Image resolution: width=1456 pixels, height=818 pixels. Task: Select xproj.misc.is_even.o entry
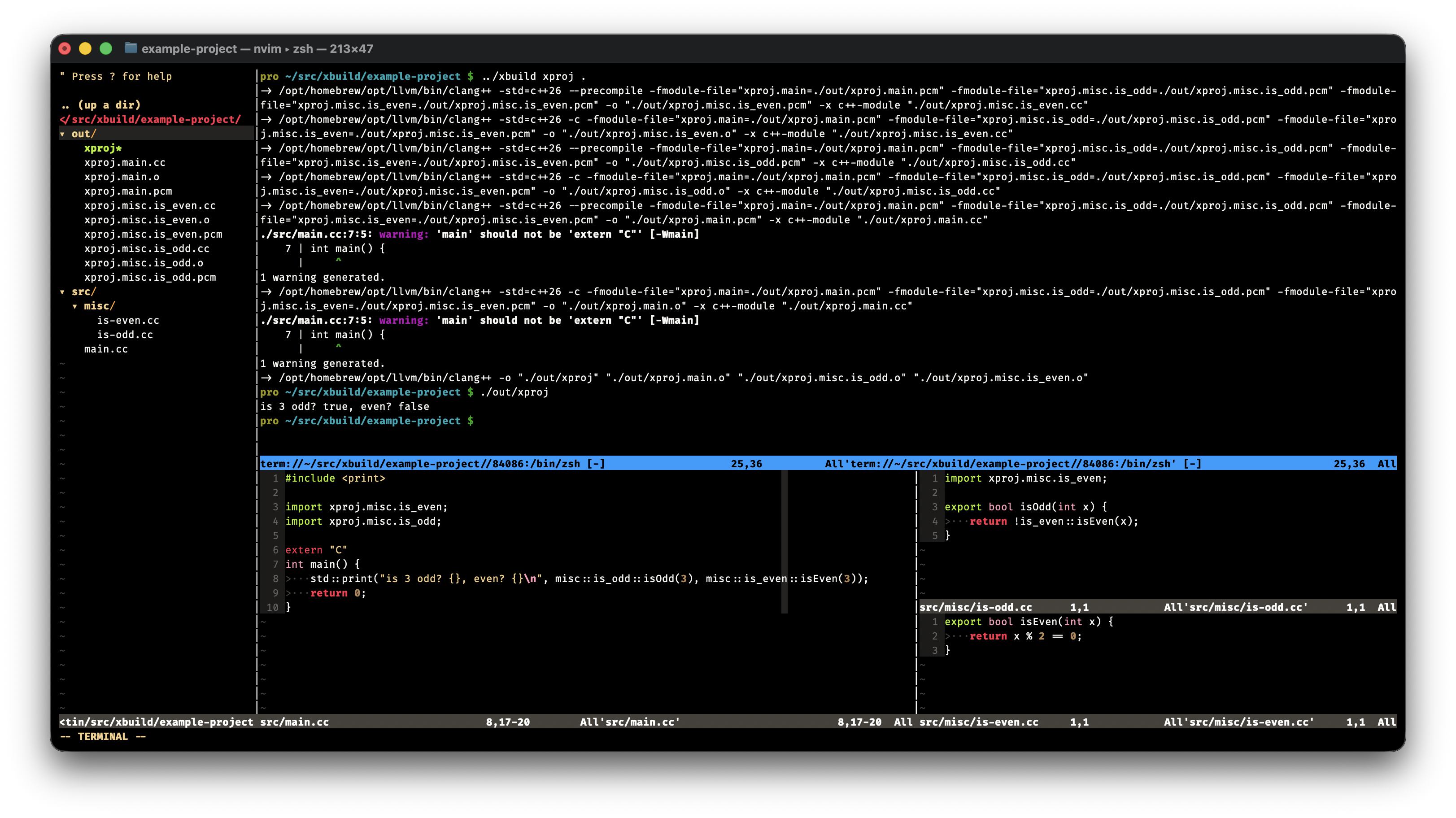click(147, 220)
